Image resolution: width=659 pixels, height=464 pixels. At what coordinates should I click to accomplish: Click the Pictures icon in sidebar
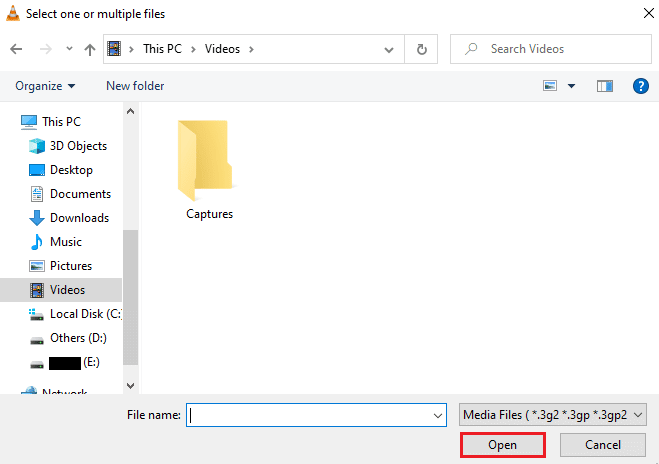[x=37, y=266]
